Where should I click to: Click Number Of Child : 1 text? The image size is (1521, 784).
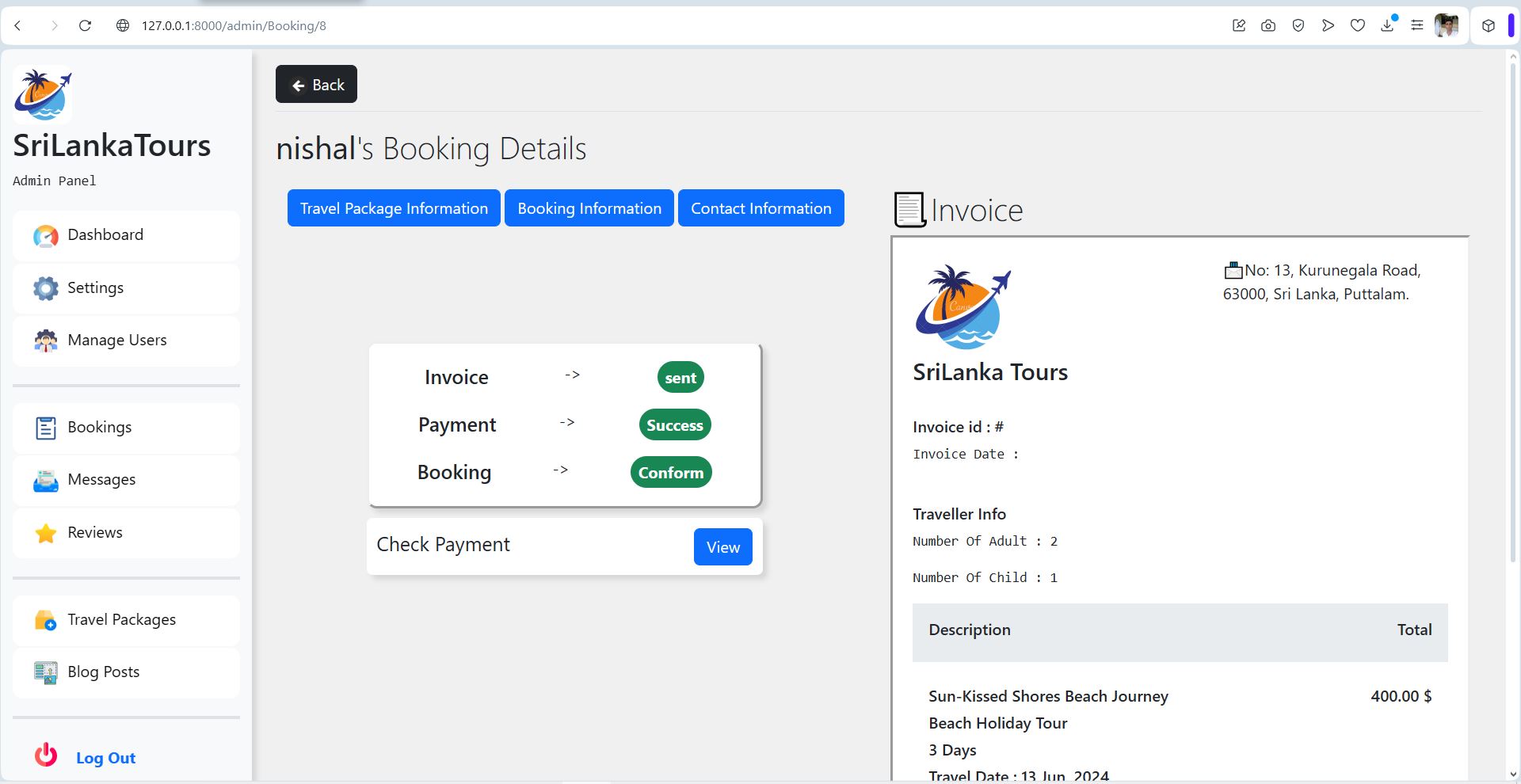tap(985, 578)
